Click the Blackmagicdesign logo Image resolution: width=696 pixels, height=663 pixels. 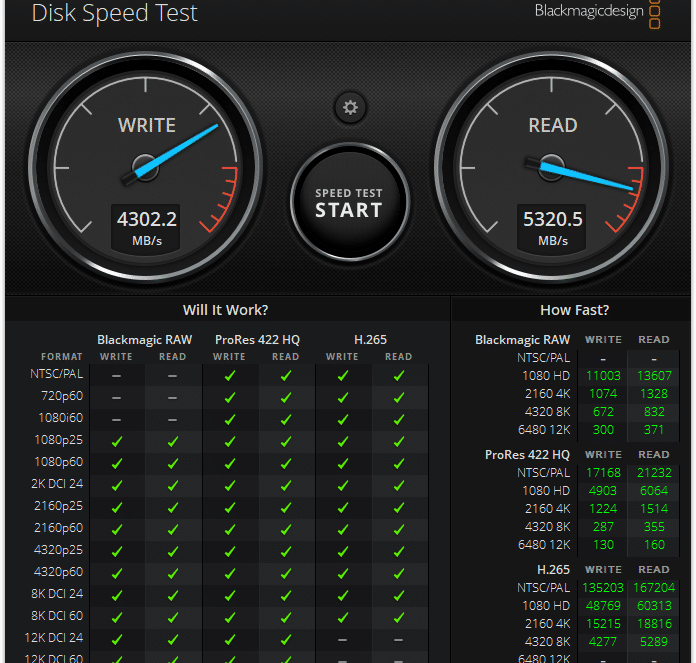(597, 12)
